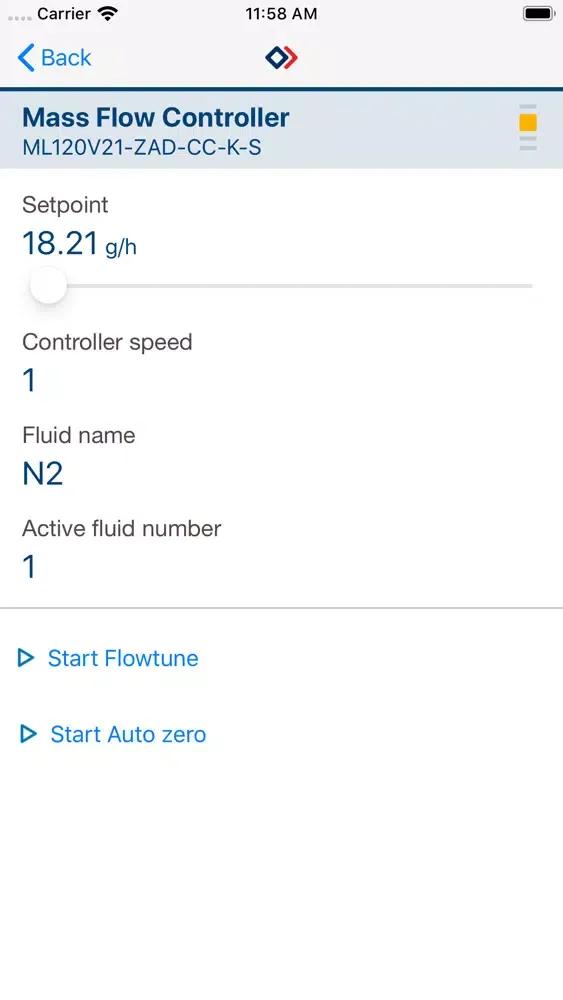Image resolution: width=563 pixels, height=1000 pixels.
Task: Tap the model code ML120V21-ZAD-CC-K-S
Action: (142, 147)
